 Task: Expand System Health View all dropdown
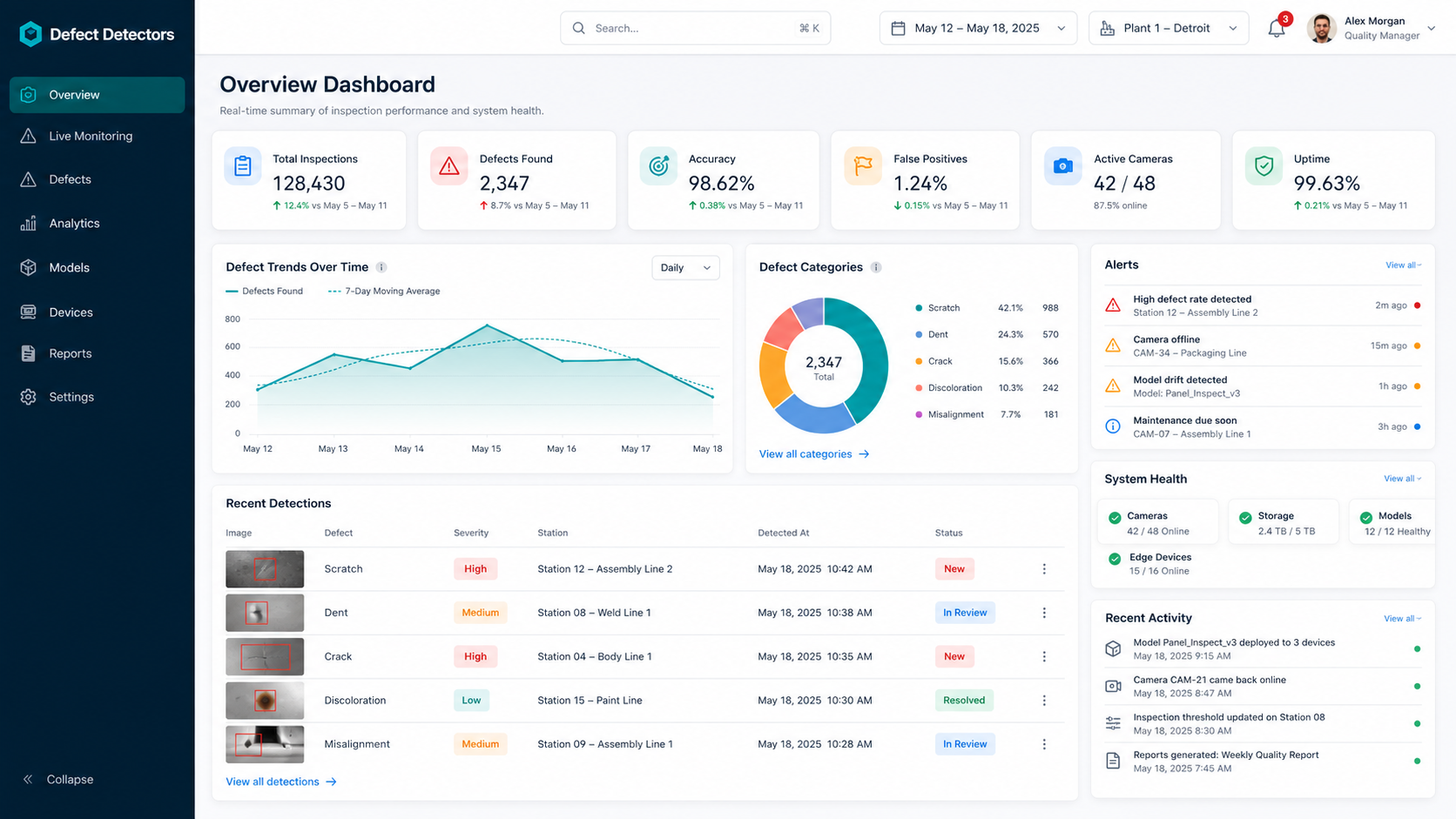pyautogui.click(x=1402, y=479)
